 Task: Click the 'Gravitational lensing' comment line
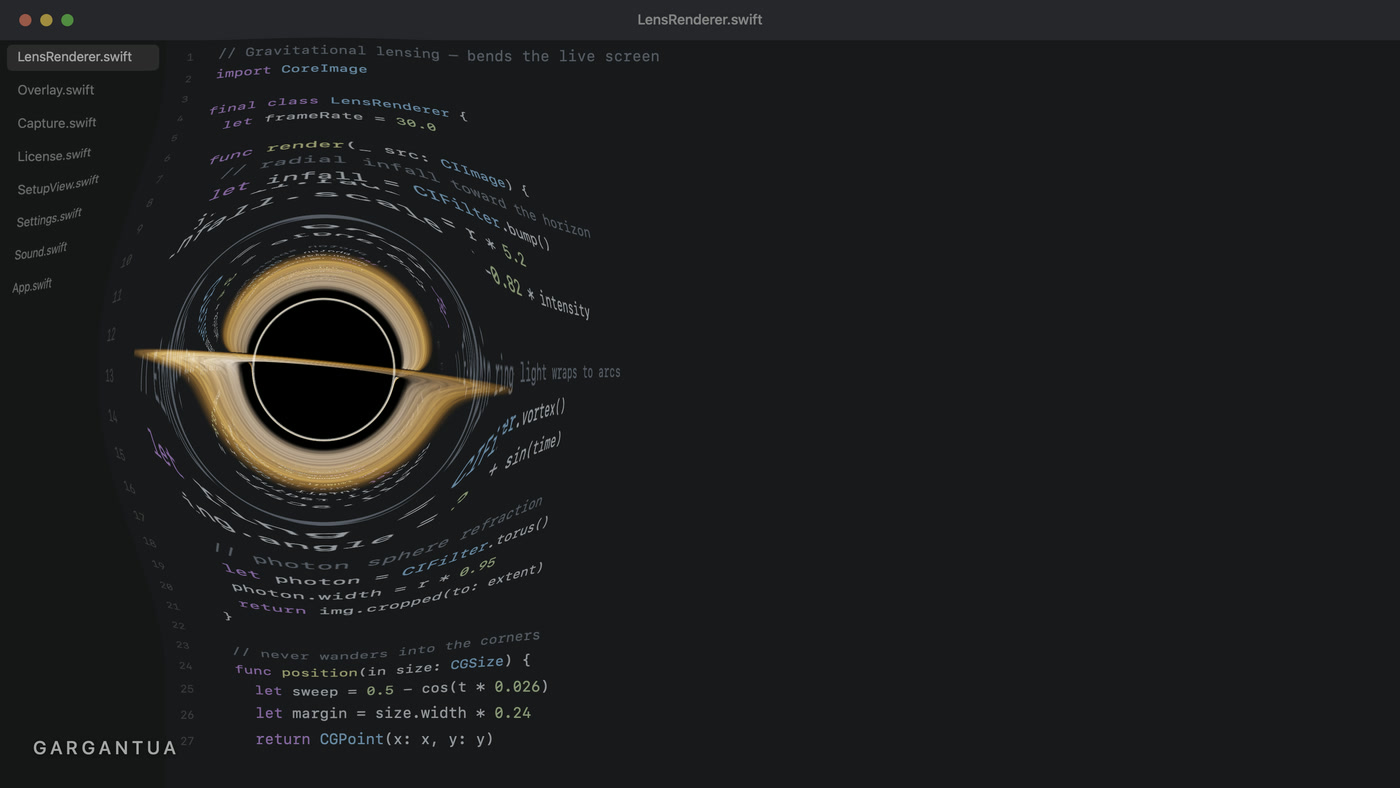point(439,54)
